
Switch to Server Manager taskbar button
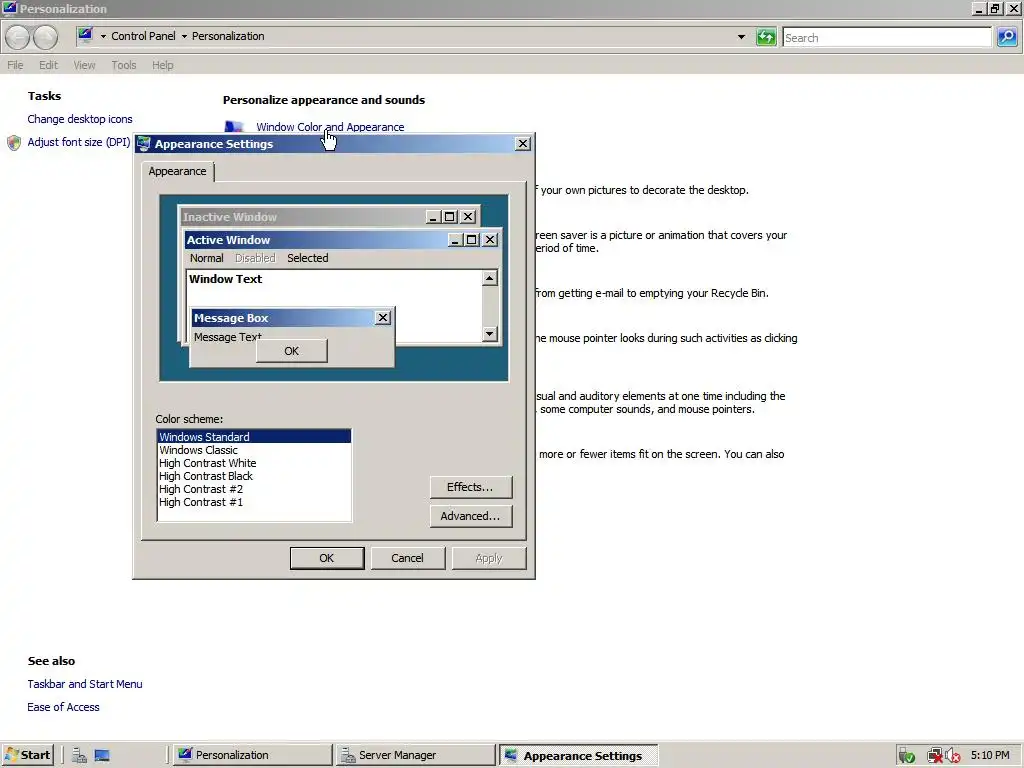tap(415, 755)
